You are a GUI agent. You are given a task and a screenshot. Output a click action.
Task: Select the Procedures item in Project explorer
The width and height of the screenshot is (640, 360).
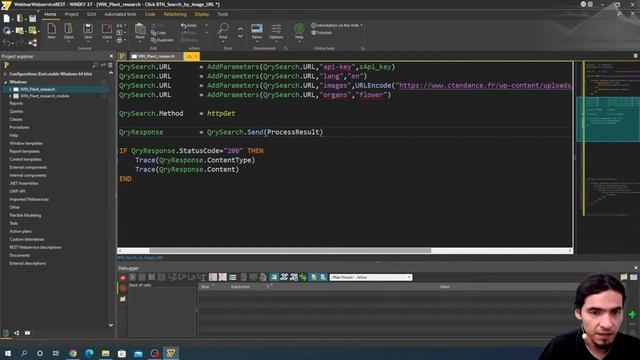pos(19,127)
